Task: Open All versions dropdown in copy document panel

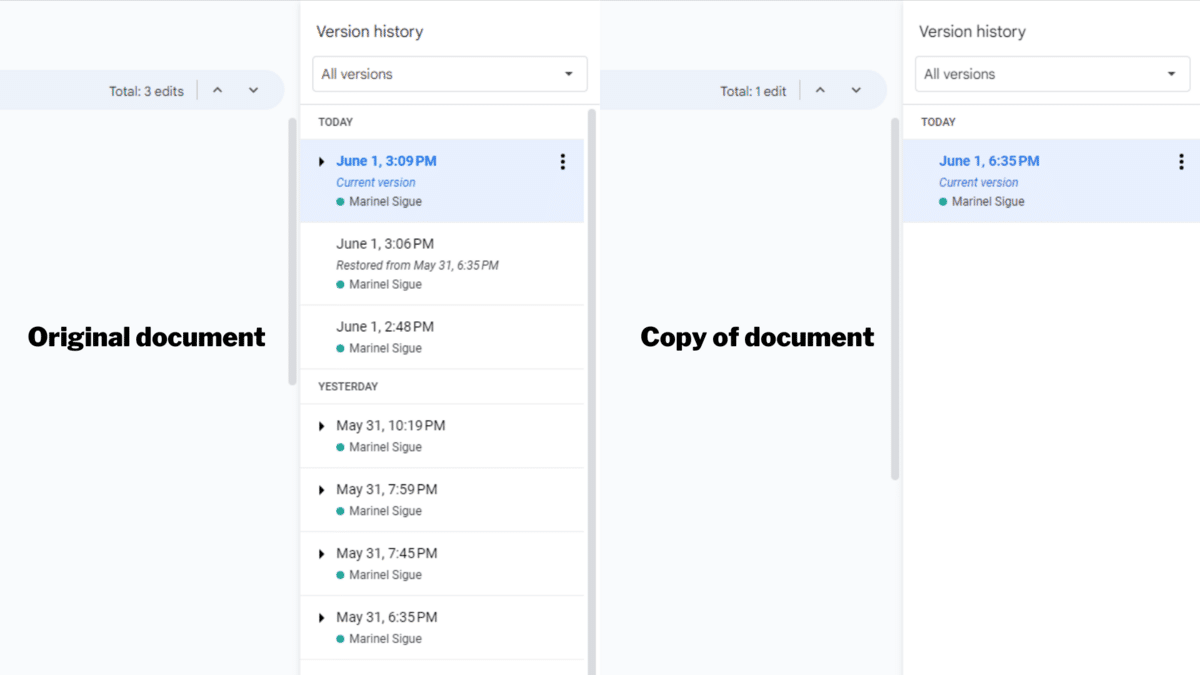Action: pyautogui.click(x=1052, y=74)
